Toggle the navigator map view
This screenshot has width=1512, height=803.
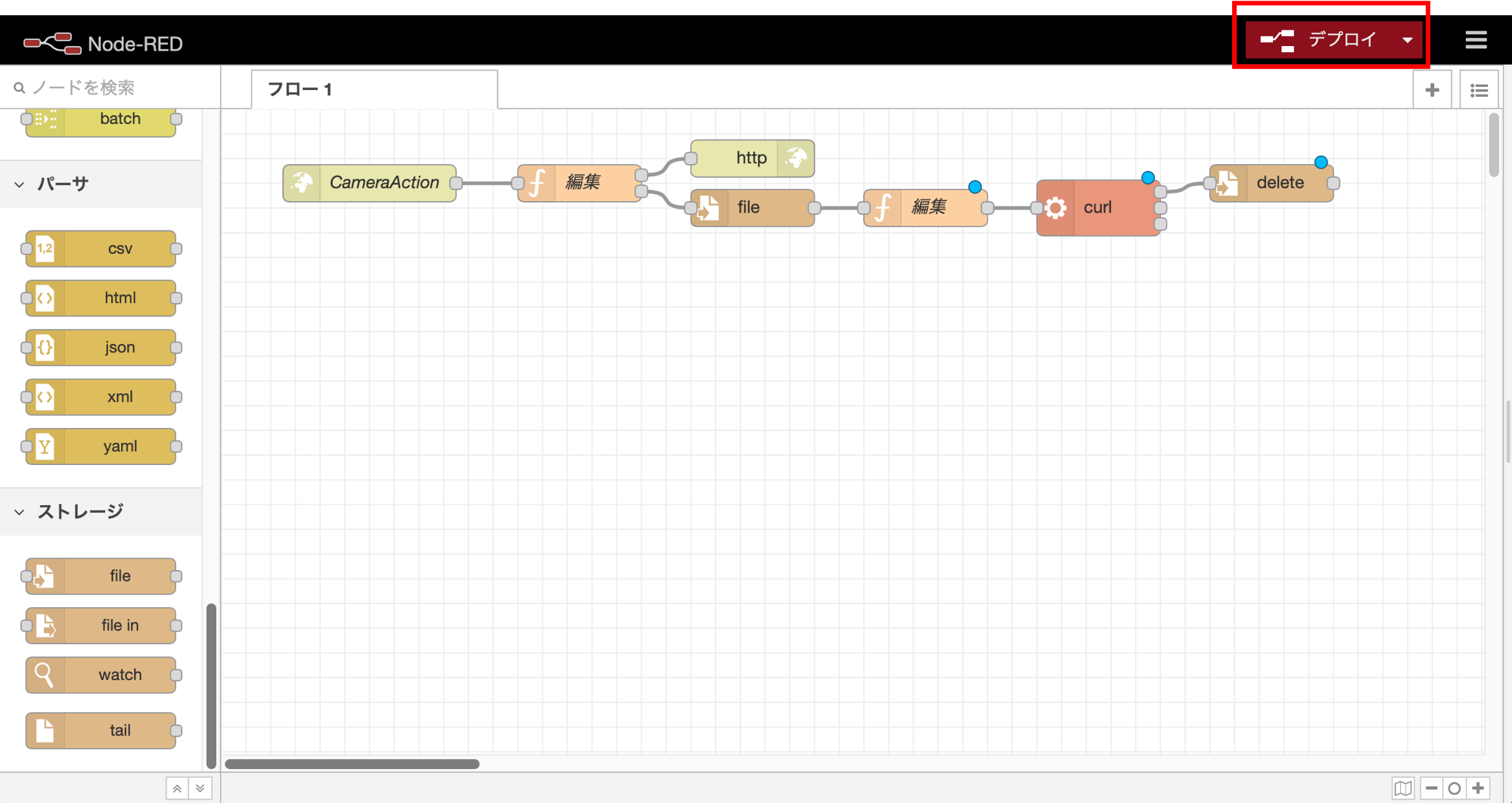1403,789
